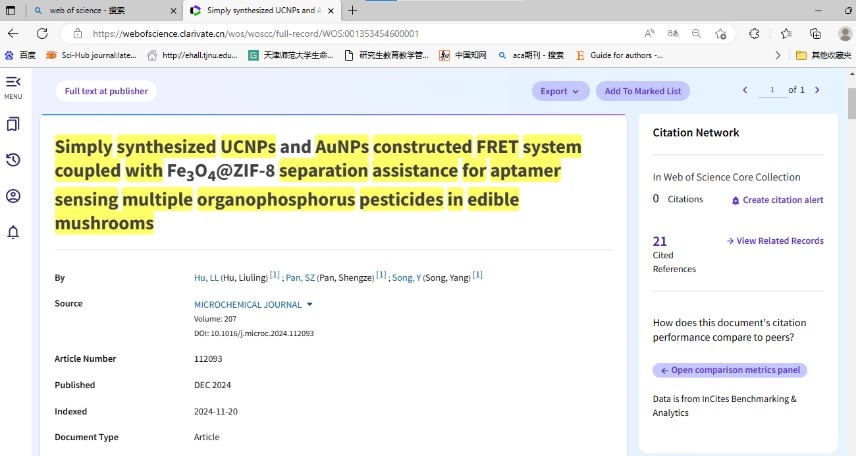856x456 pixels.
Task: Click the record number input field
Action: tap(771, 90)
